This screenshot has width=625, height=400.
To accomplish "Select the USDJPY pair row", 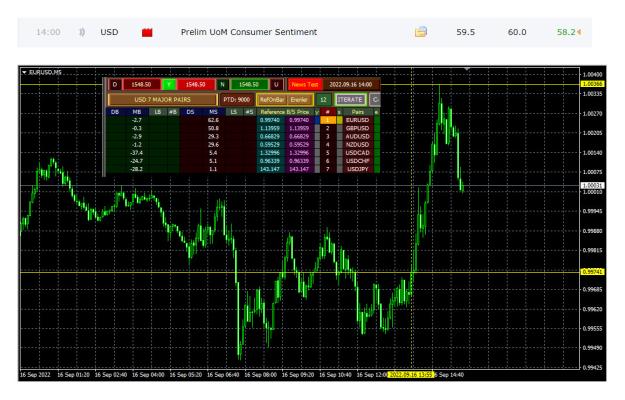I will click(358, 169).
